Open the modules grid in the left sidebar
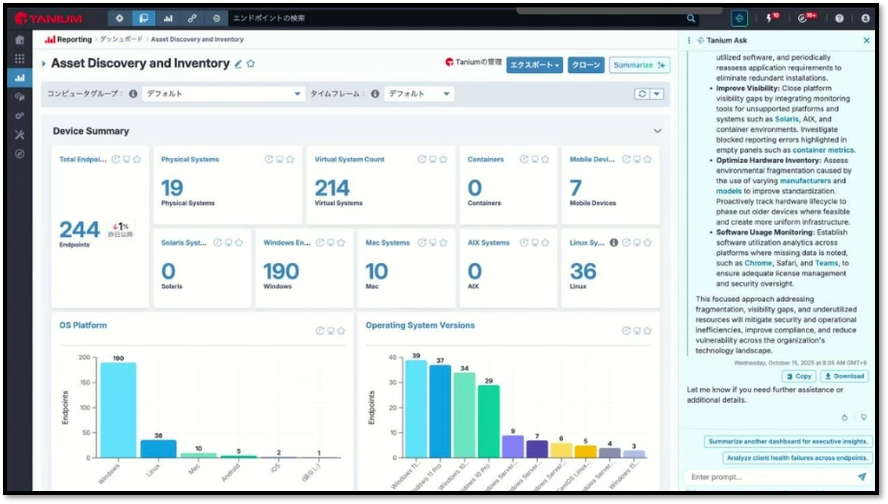Image resolution: width=888 pixels, height=504 pixels. click(x=19, y=59)
